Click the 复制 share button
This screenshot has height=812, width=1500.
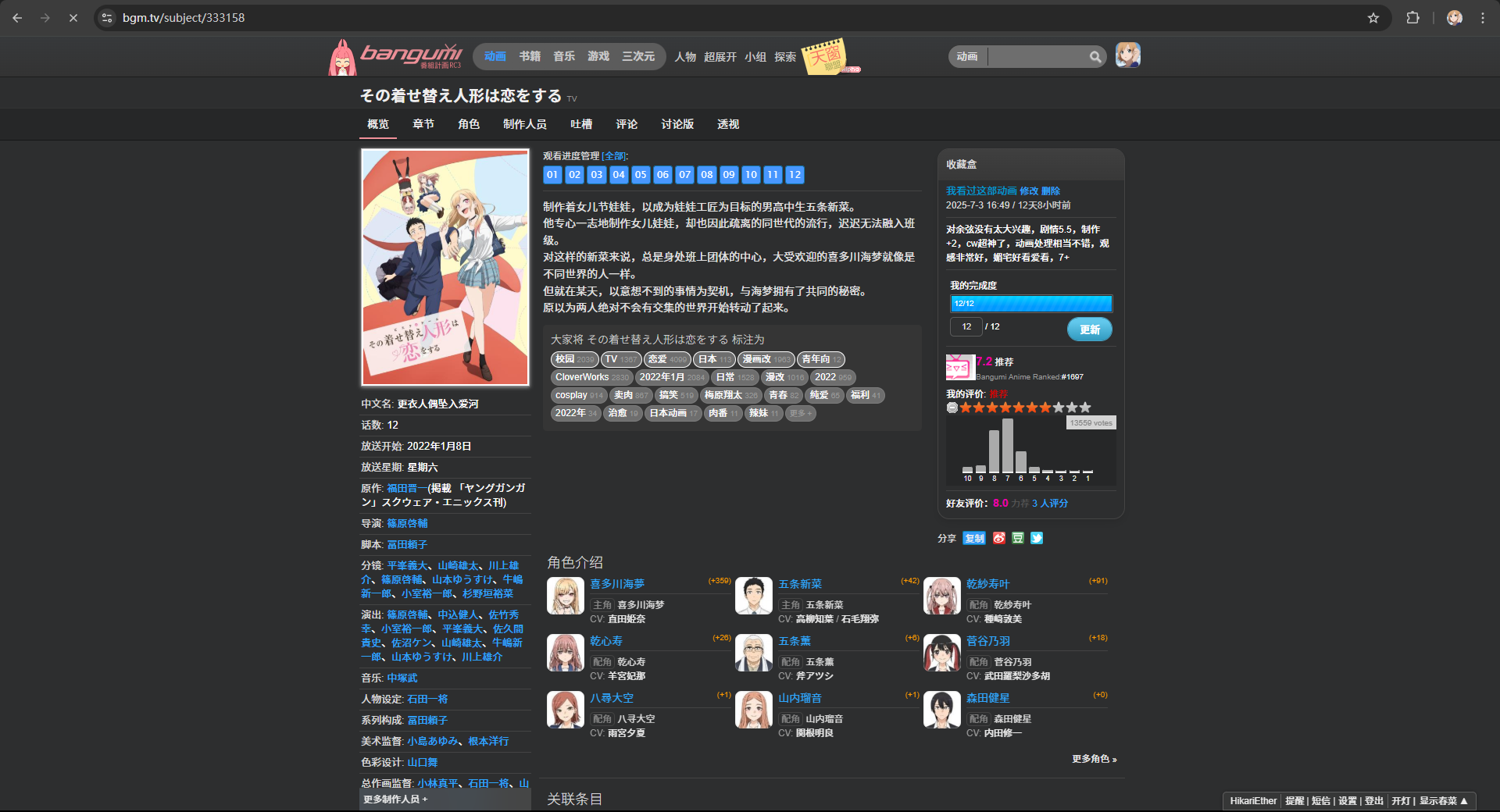point(974,538)
